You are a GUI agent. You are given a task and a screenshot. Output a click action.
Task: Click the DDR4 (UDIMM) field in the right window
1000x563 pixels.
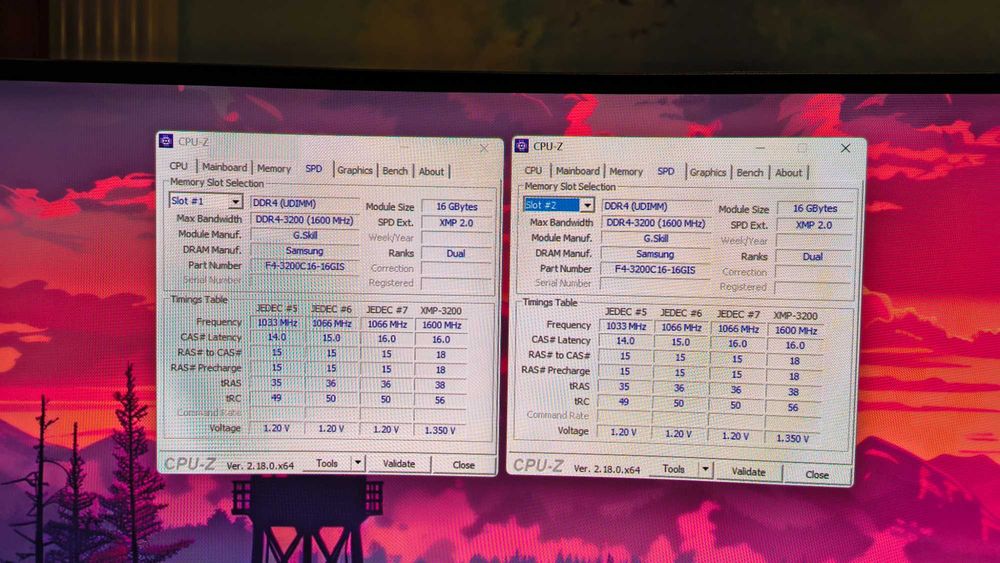[656, 207]
